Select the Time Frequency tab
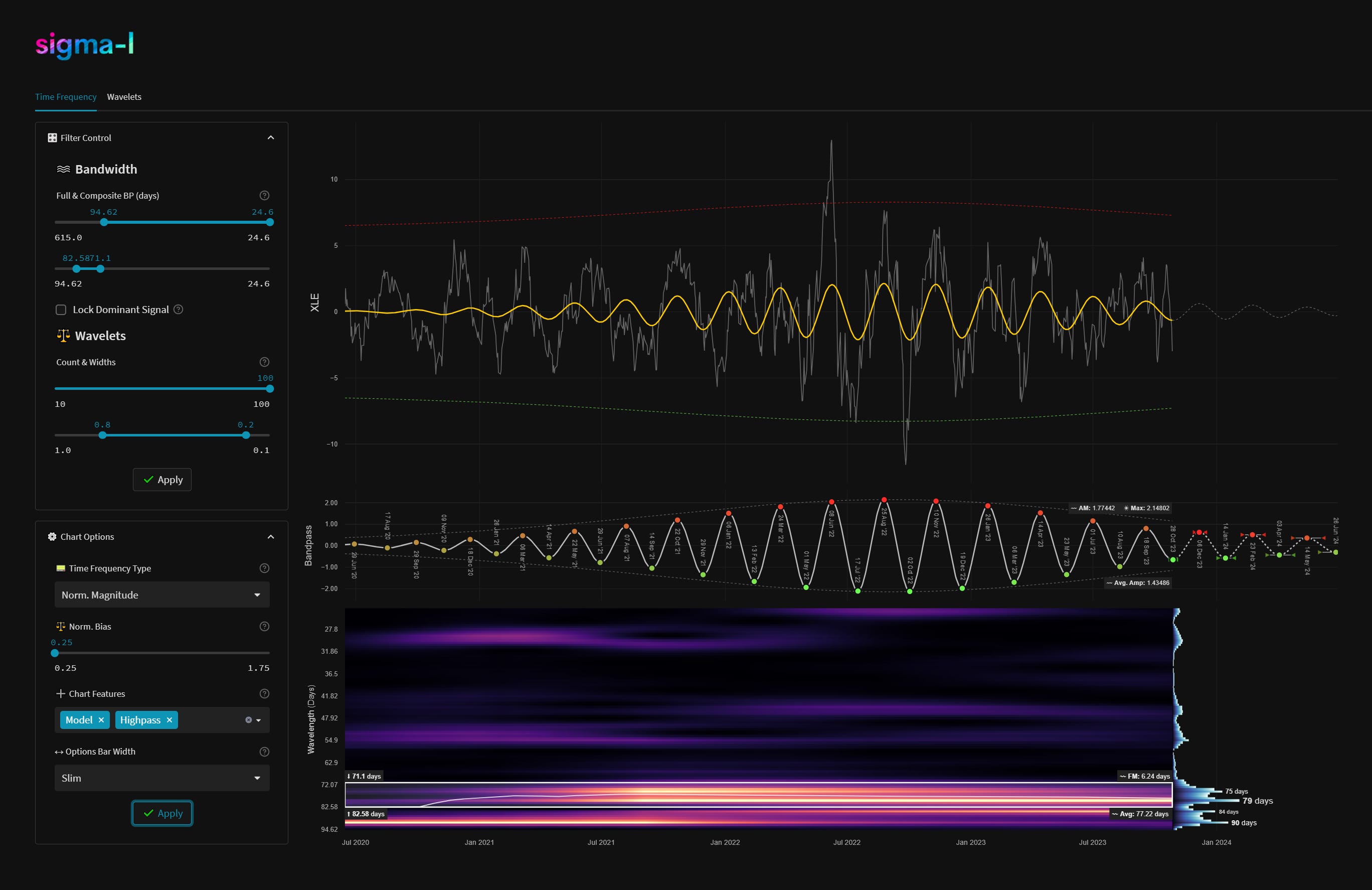Image resolution: width=1372 pixels, height=890 pixels. coord(66,97)
